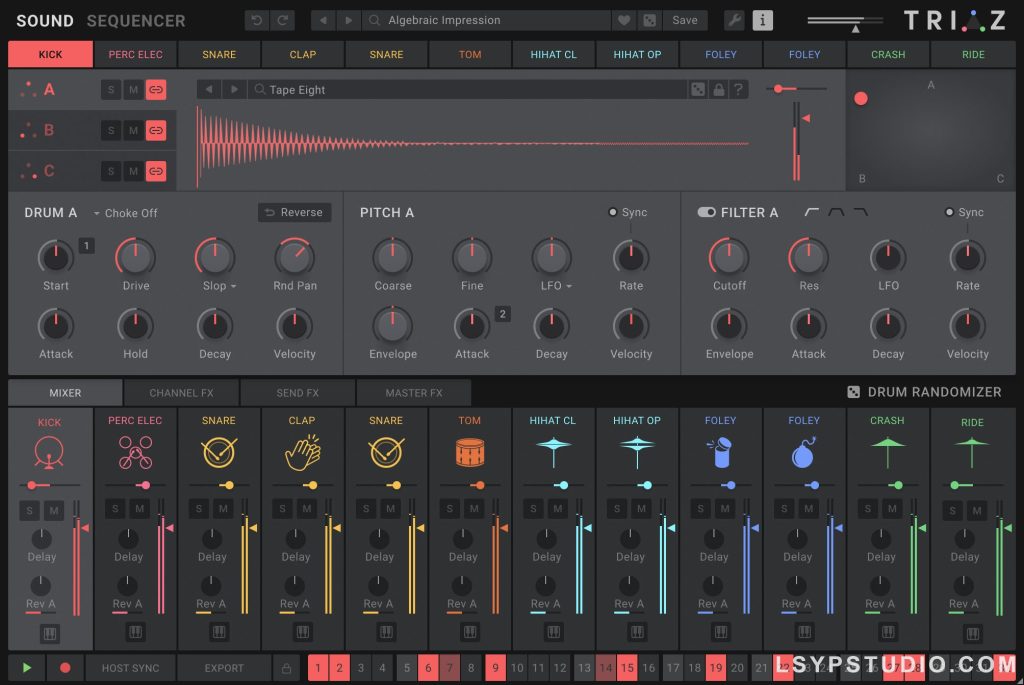Click the Reverse button in DRUM A
1024x685 pixels.
[x=294, y=212]
